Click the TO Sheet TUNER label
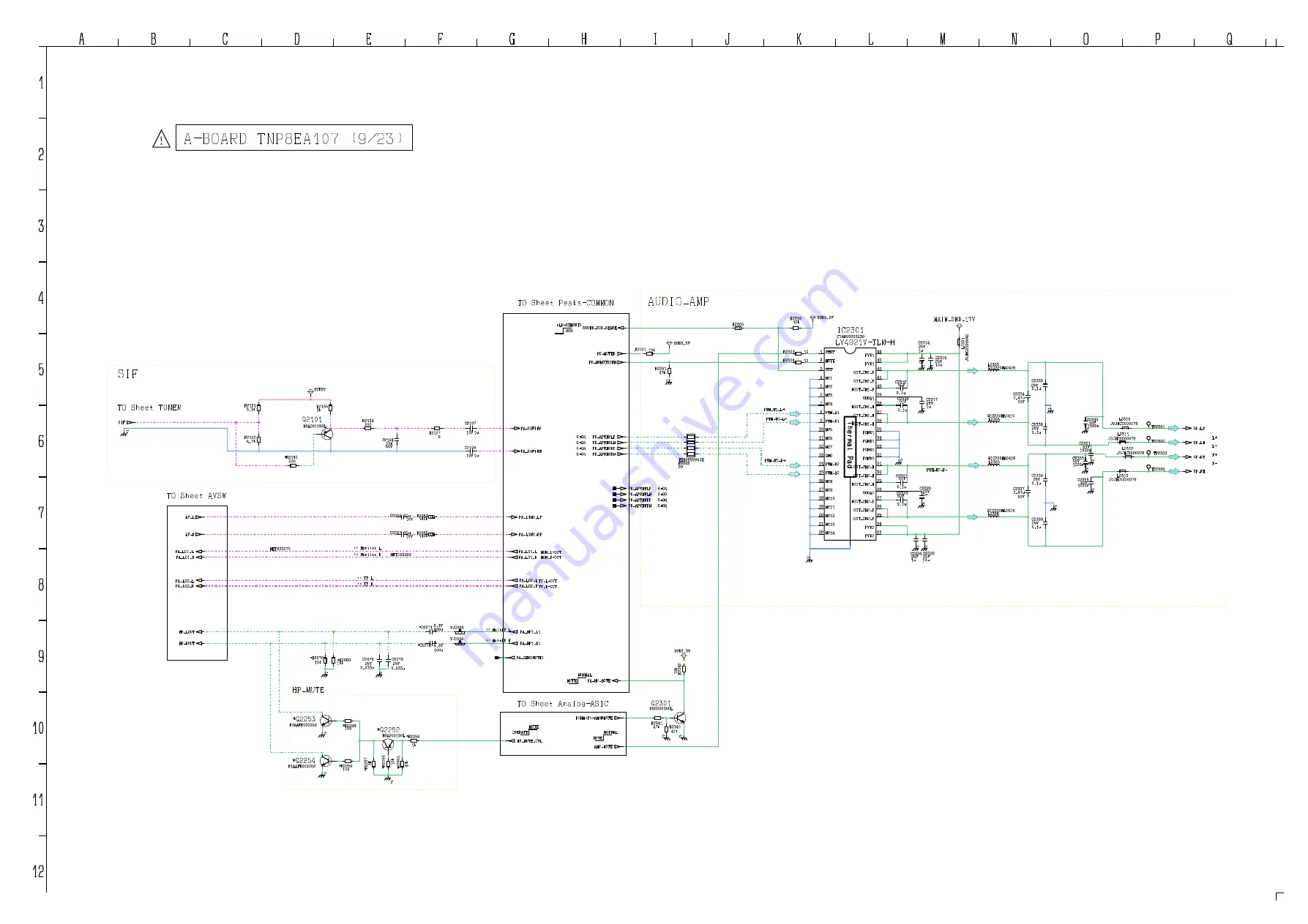 pos(149,407)
